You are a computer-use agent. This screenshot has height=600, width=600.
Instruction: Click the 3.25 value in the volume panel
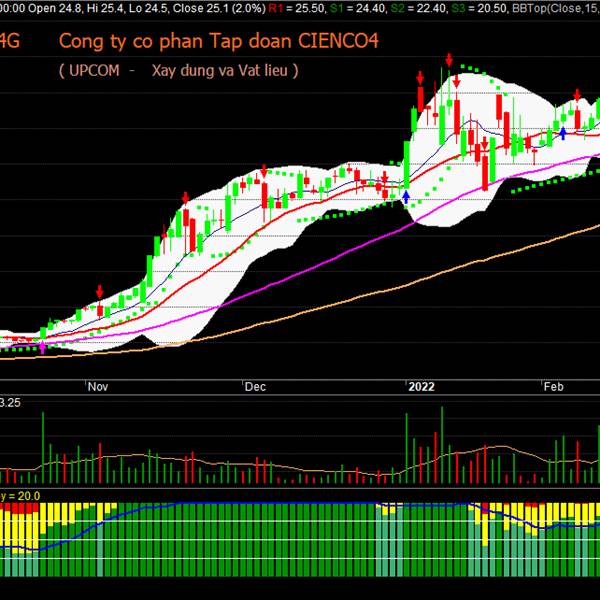coord(10,403)
